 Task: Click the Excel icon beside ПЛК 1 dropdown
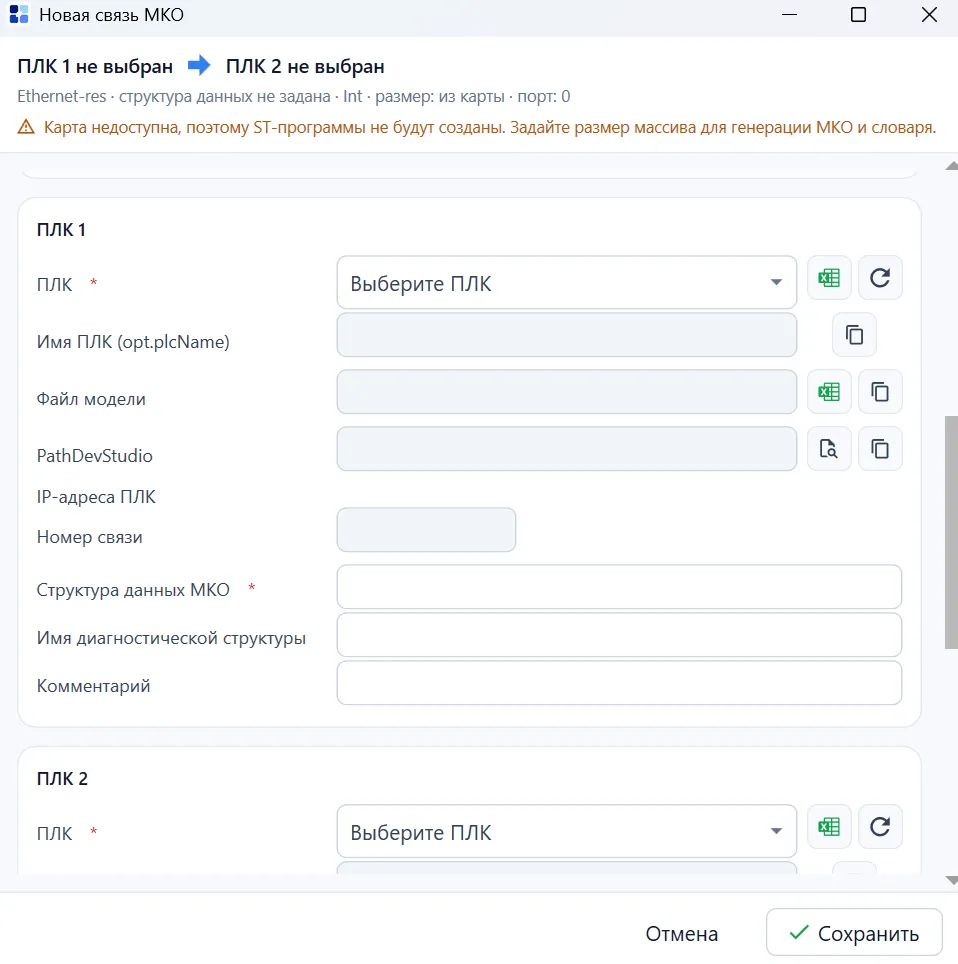pyautogui.click(x=829, y=278)
